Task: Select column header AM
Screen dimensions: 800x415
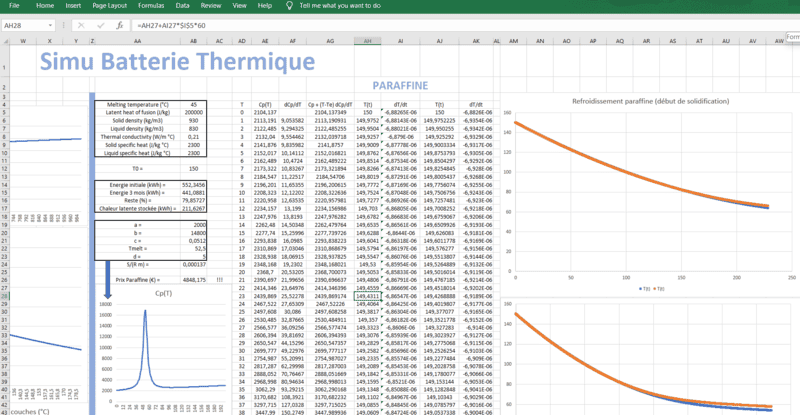Action: pyautogui.click(x=513, y=41)
